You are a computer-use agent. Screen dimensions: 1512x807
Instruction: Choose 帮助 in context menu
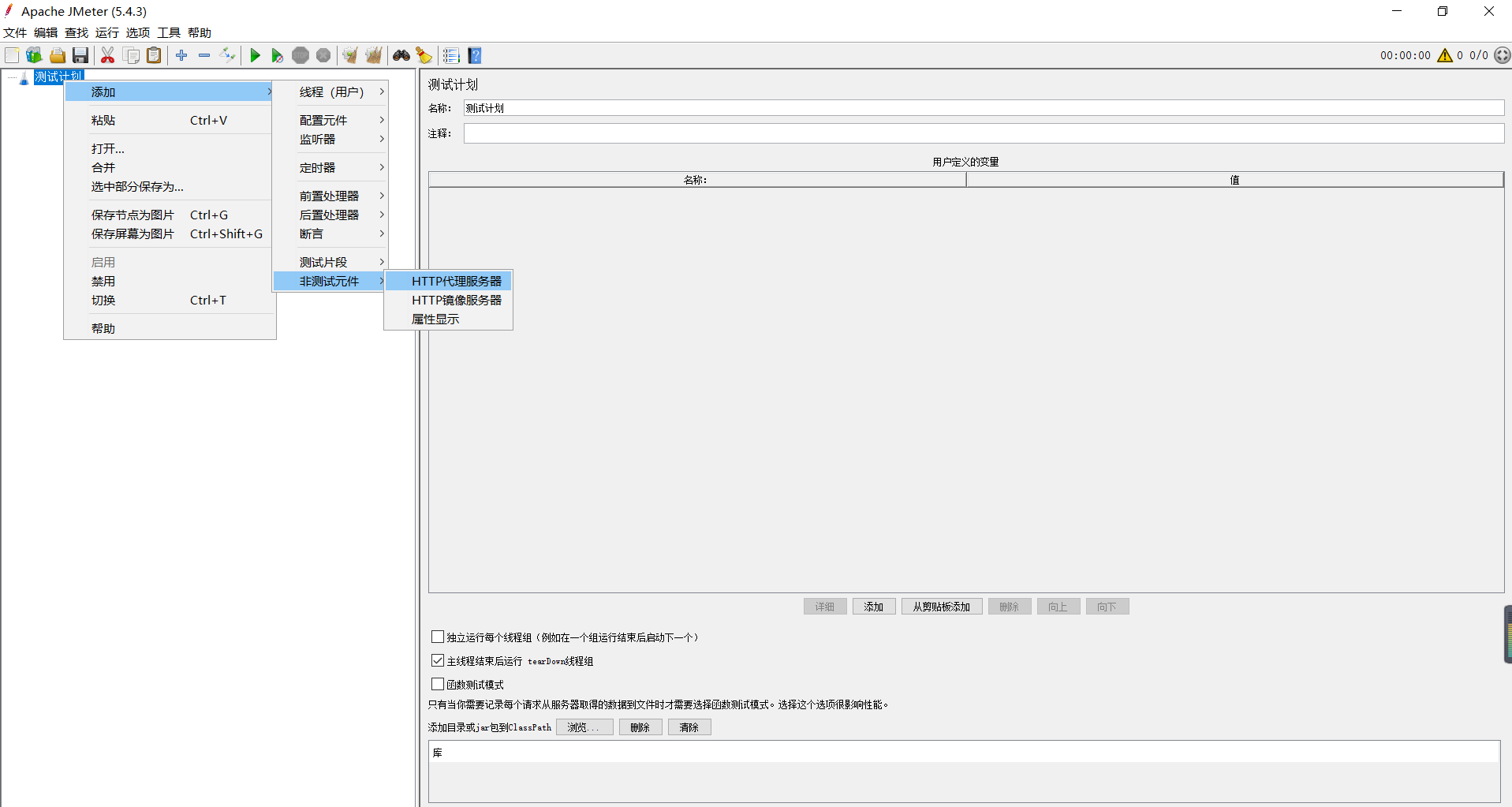coord(170,328)
